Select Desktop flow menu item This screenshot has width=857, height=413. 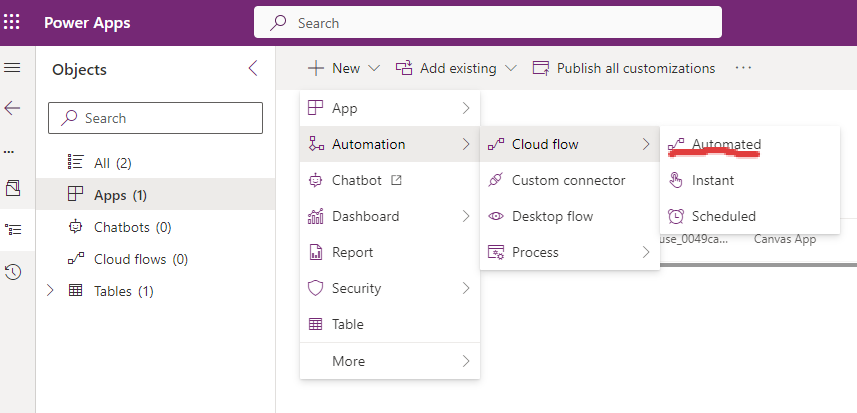[x=570, y=216]
